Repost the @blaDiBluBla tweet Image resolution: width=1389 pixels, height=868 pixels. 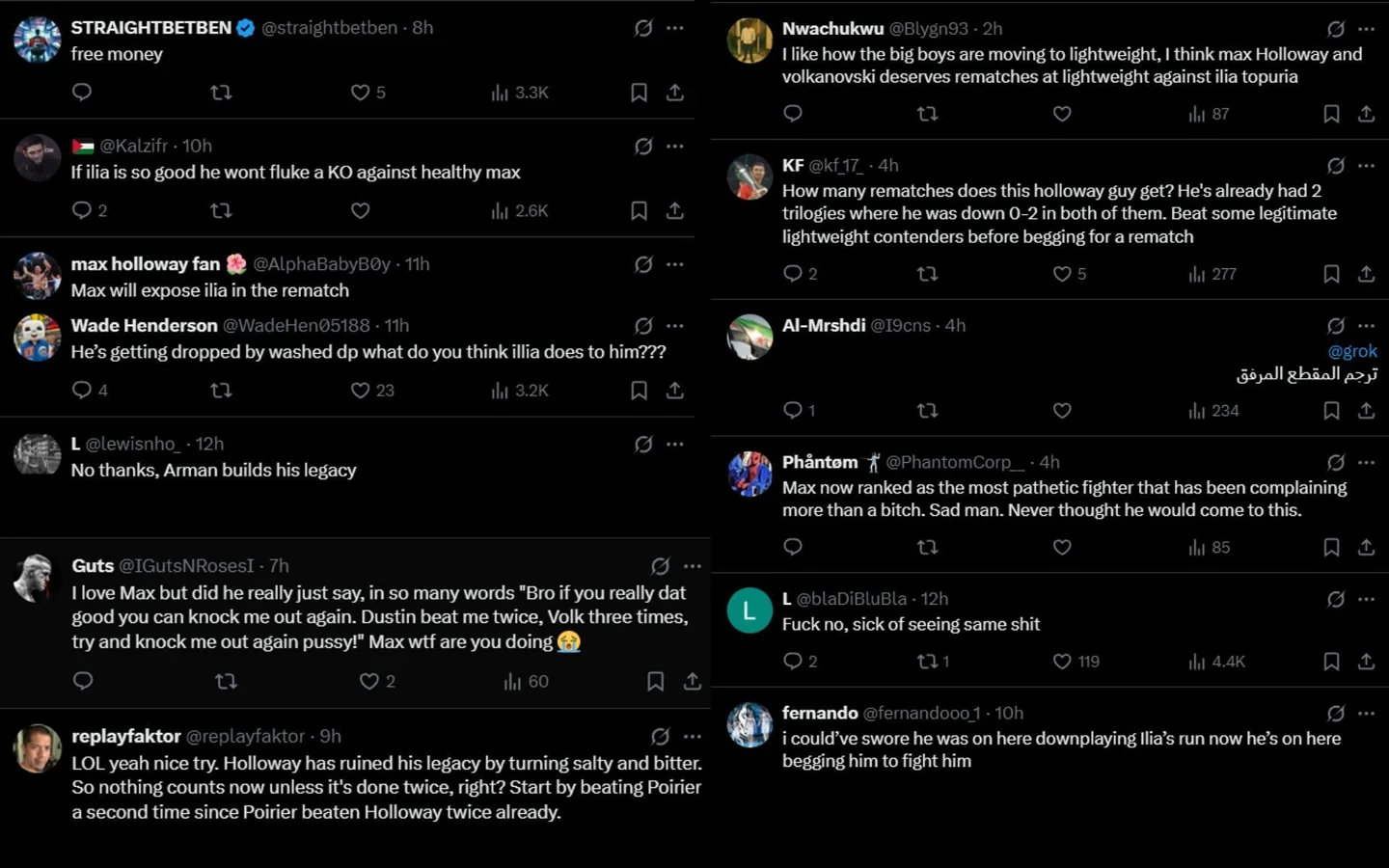pyautogui.click(x=928, y=661)
